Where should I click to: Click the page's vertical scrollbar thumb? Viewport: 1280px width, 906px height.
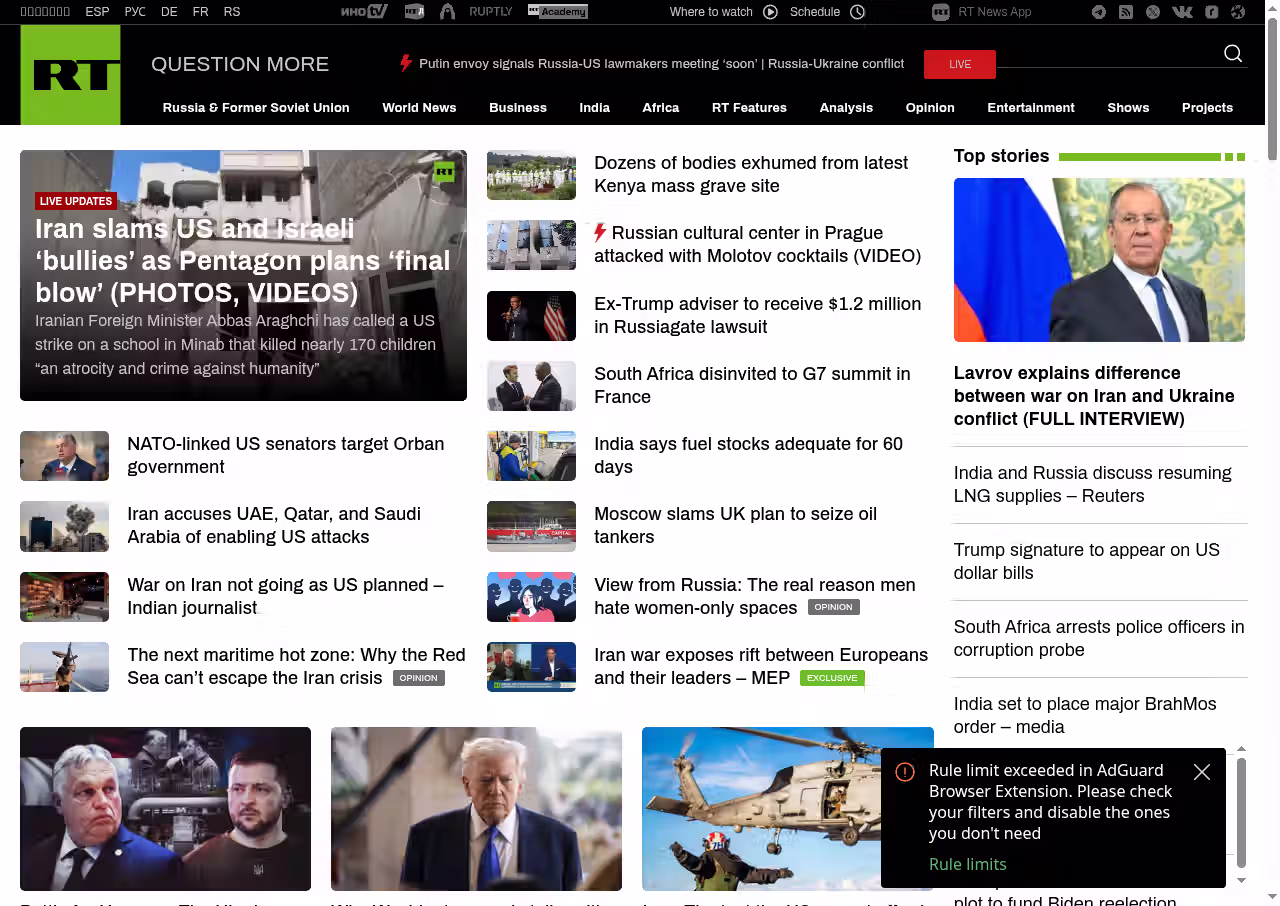point(1272,90)
